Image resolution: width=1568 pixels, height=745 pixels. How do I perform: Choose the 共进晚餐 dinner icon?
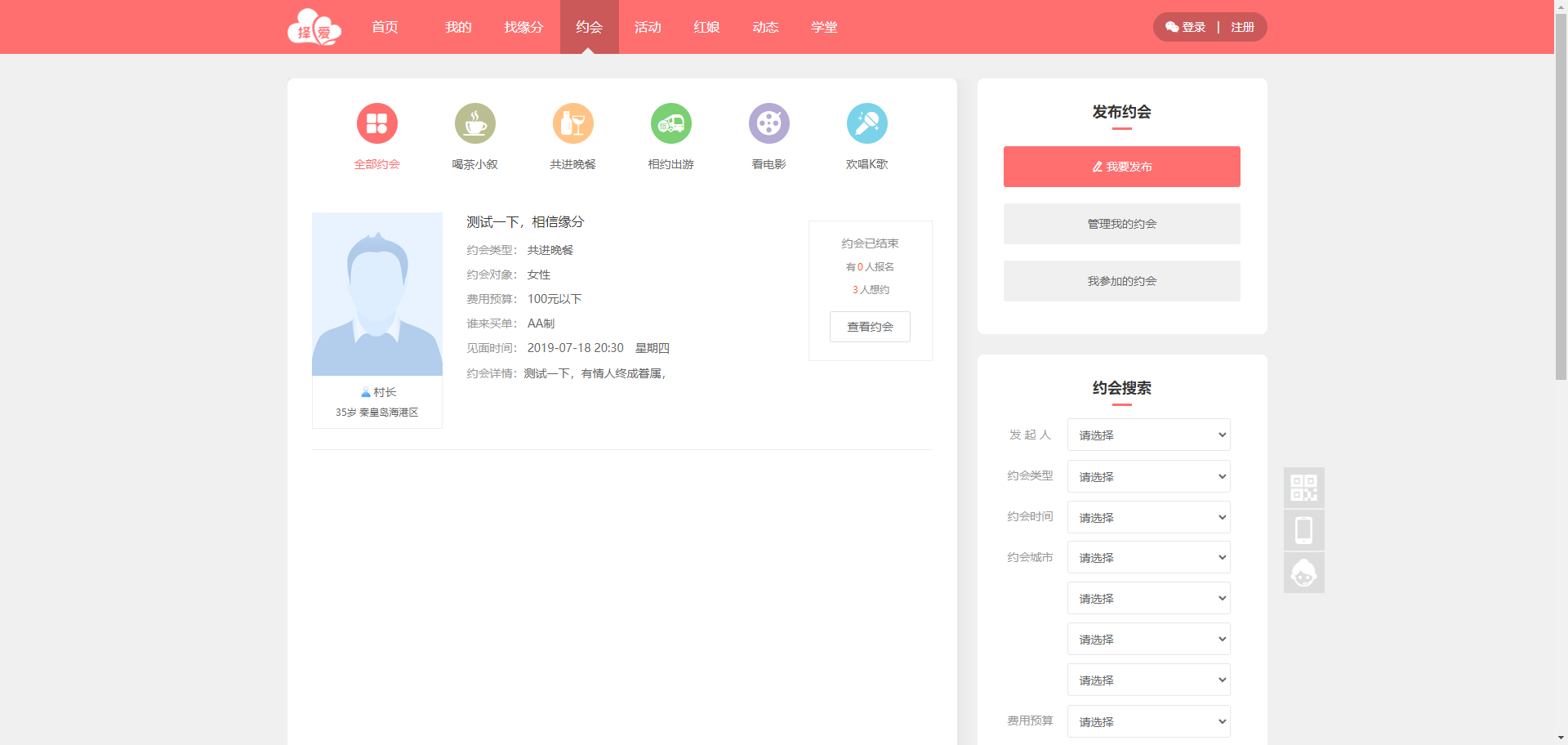coord(572,123)
